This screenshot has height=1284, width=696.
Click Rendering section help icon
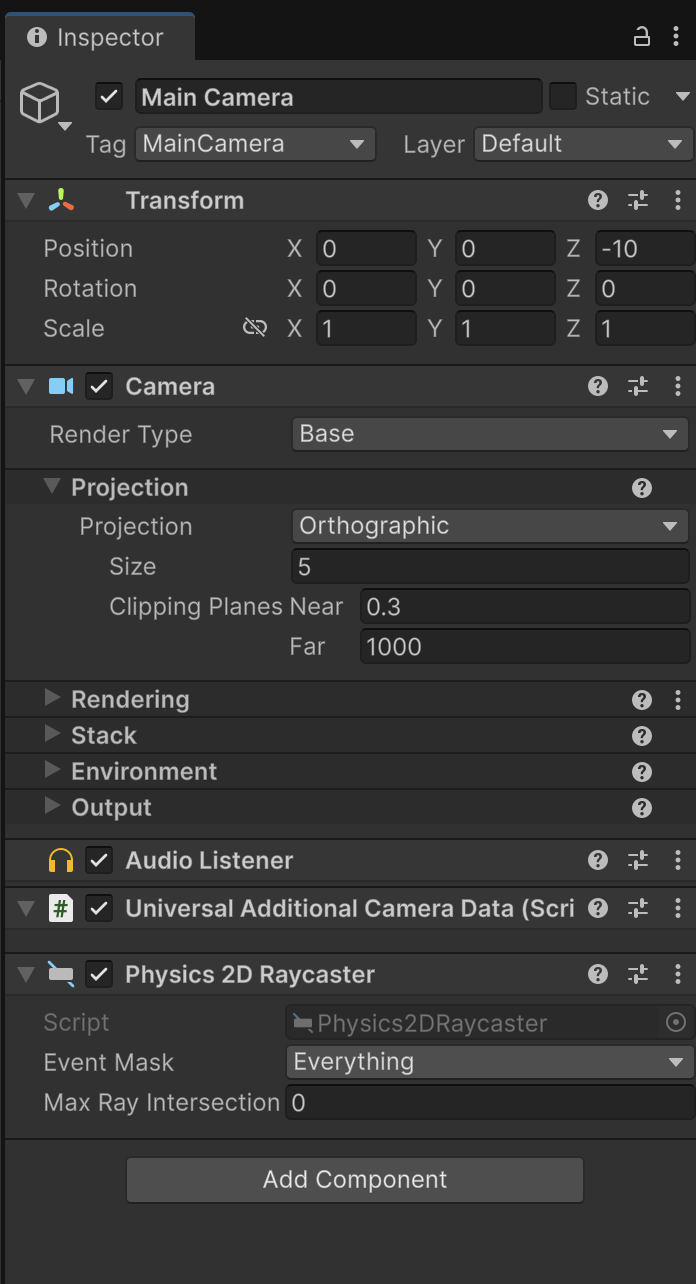[642, 700]
